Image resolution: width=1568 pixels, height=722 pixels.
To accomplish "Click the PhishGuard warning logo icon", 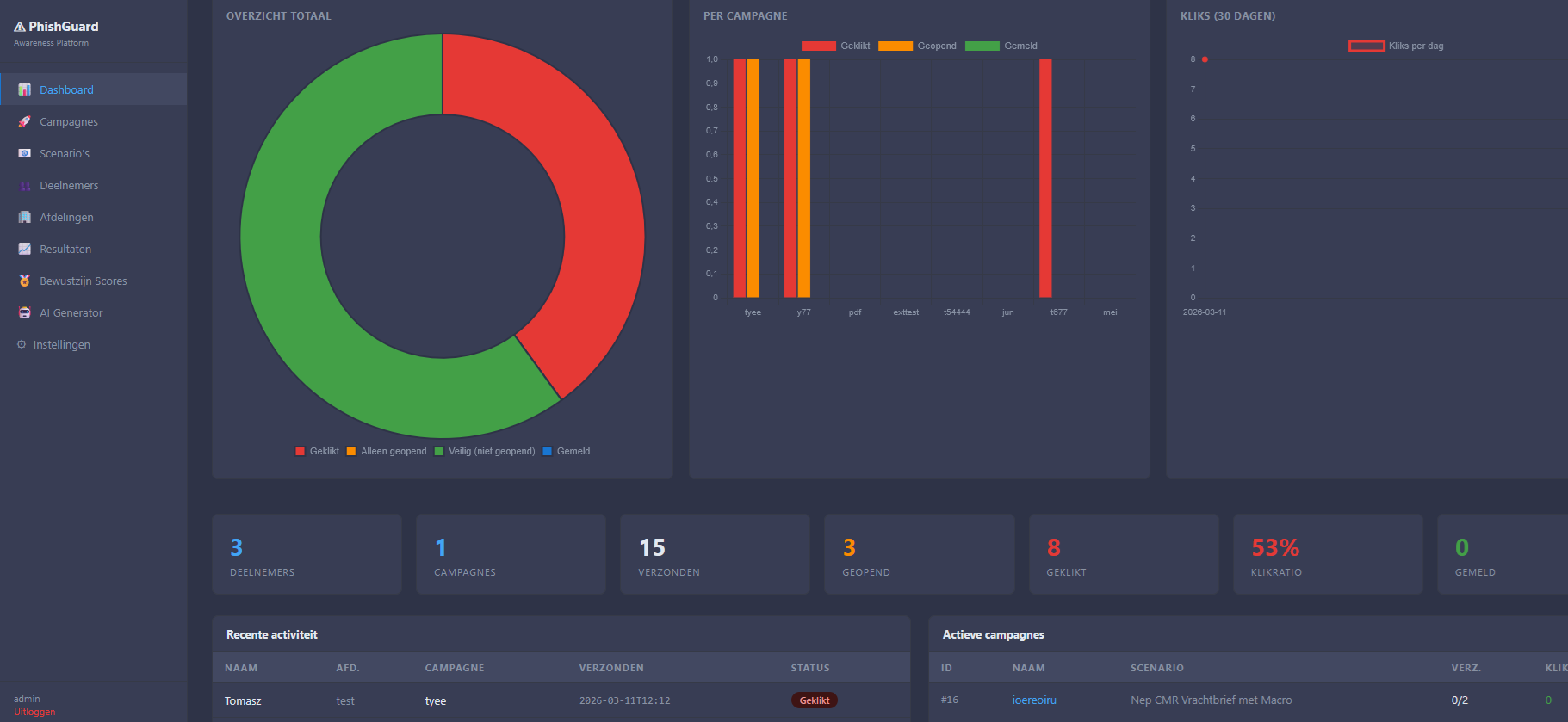I will [x=20, y=27].
